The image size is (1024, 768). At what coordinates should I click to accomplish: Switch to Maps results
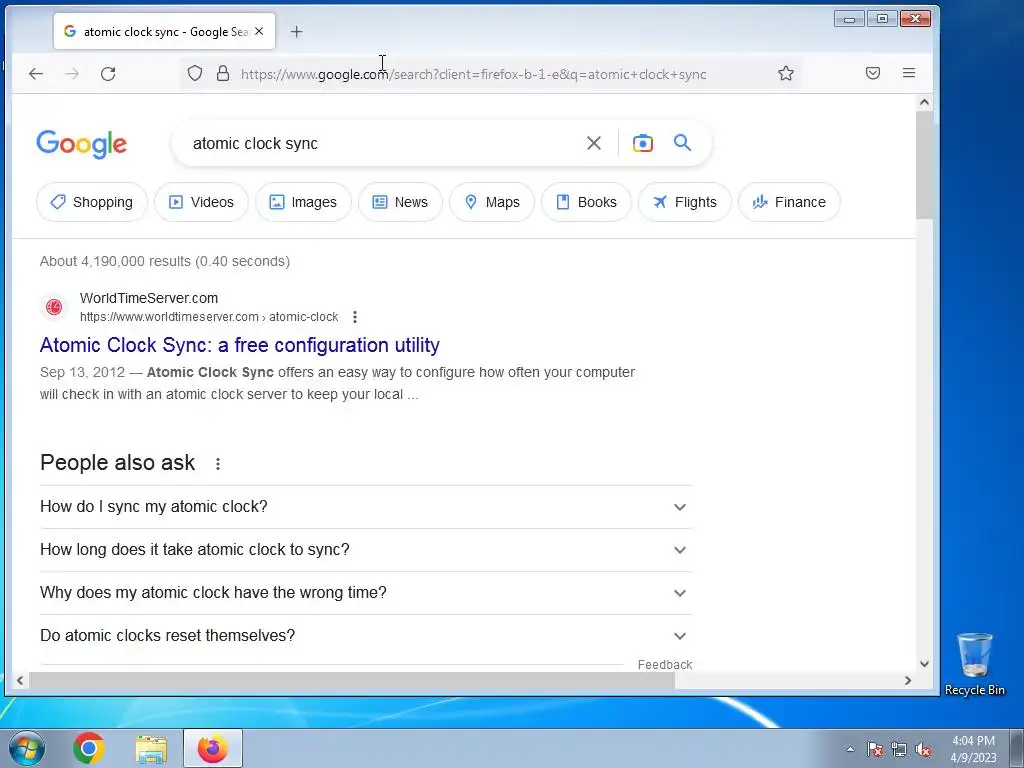click(x=492, y=202)
